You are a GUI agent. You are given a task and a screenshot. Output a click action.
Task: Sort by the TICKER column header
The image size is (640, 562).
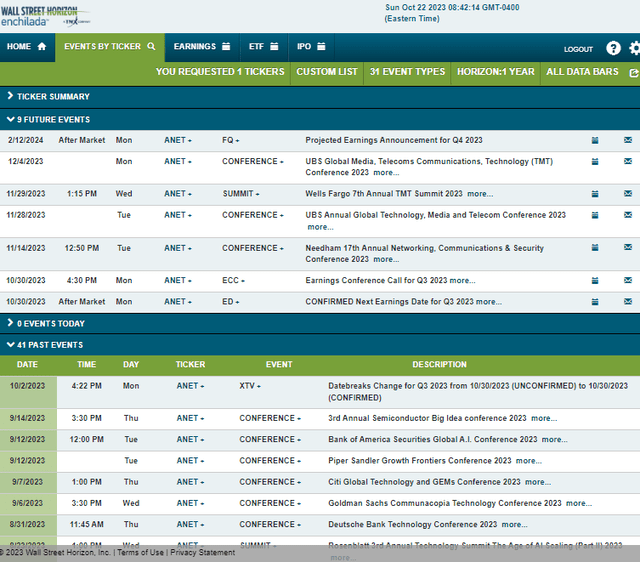(x=190, y=364)
